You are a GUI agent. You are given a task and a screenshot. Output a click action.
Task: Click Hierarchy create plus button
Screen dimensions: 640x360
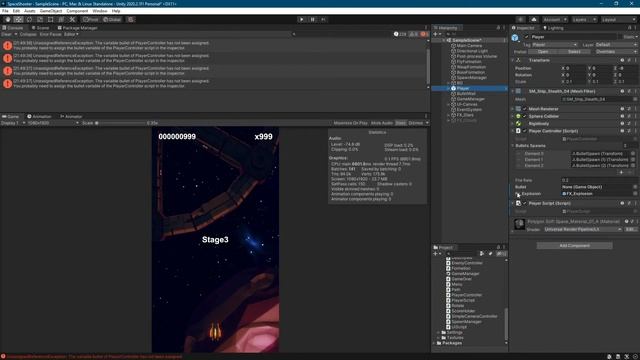pyautogui.click(x=436, y=34)
